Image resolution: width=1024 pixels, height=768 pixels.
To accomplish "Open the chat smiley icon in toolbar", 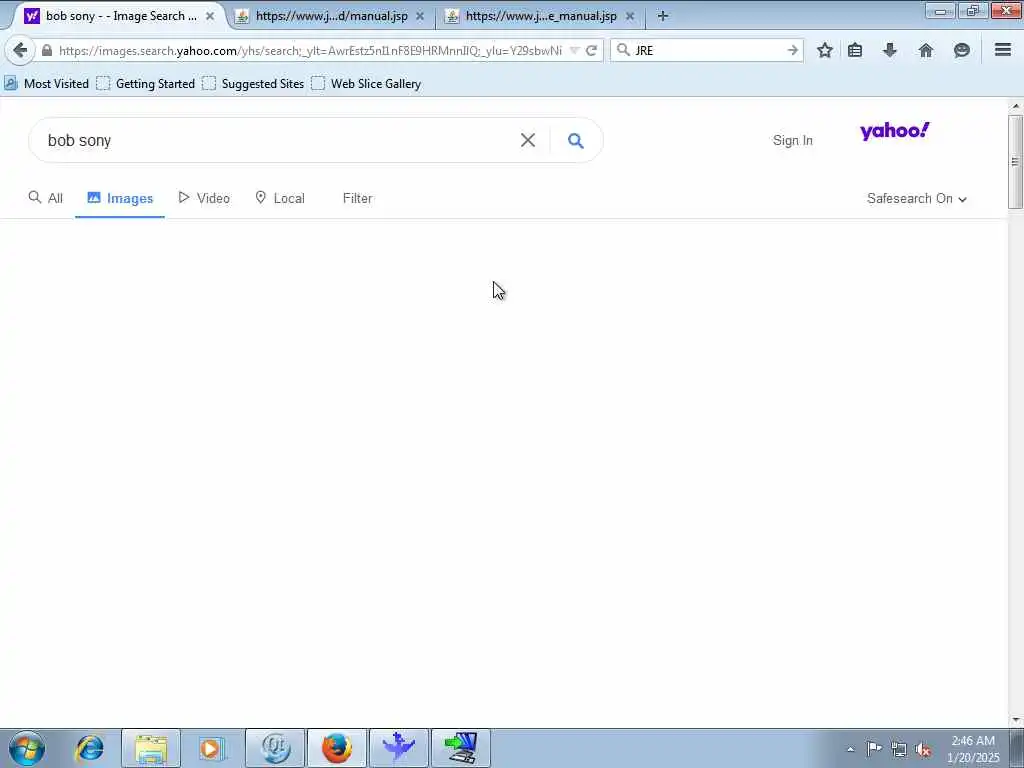I will pyautogui.click(x=961, y=50).
